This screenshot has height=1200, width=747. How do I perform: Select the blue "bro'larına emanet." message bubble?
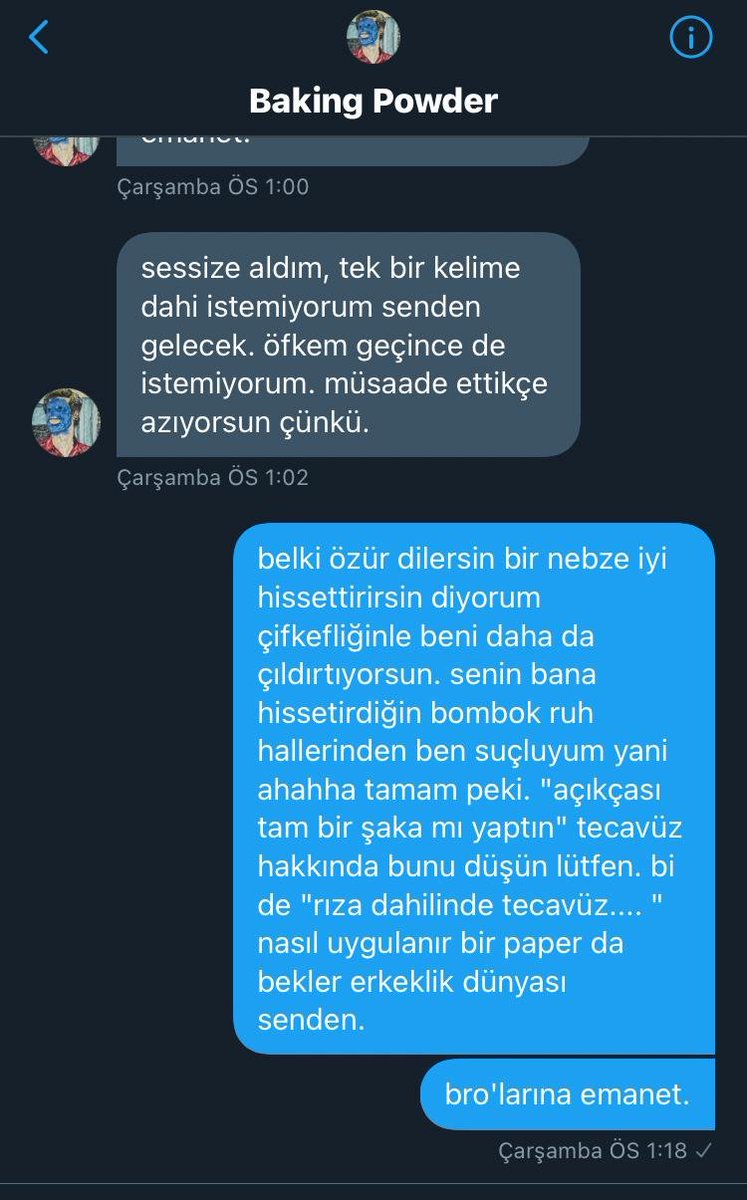[x=568, y=1094]
